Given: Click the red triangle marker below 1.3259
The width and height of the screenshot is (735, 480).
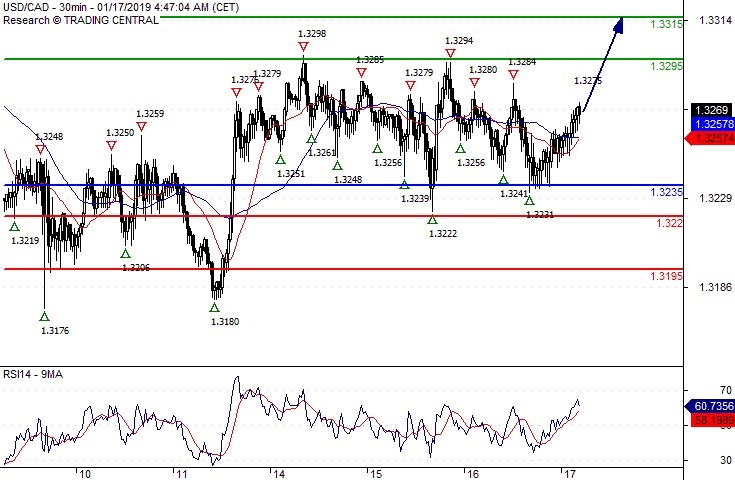Looking at the screenshot, I should [142, 127].
